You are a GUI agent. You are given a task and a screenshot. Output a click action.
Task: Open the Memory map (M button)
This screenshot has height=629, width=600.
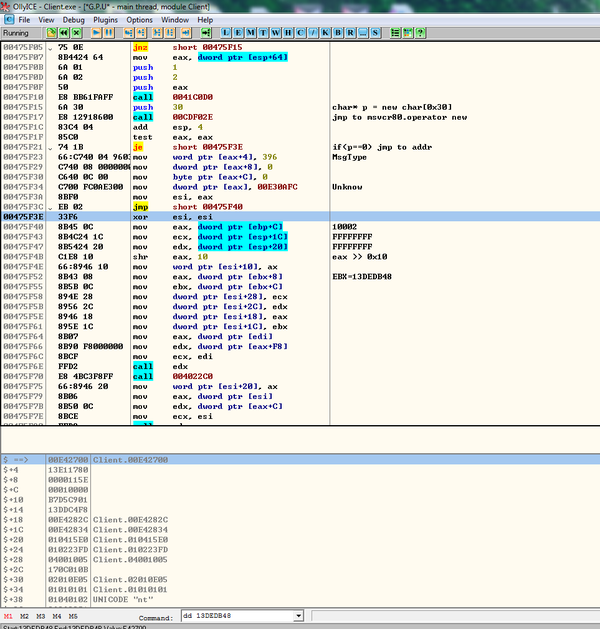pyautogui.click(x=253, y=33)
